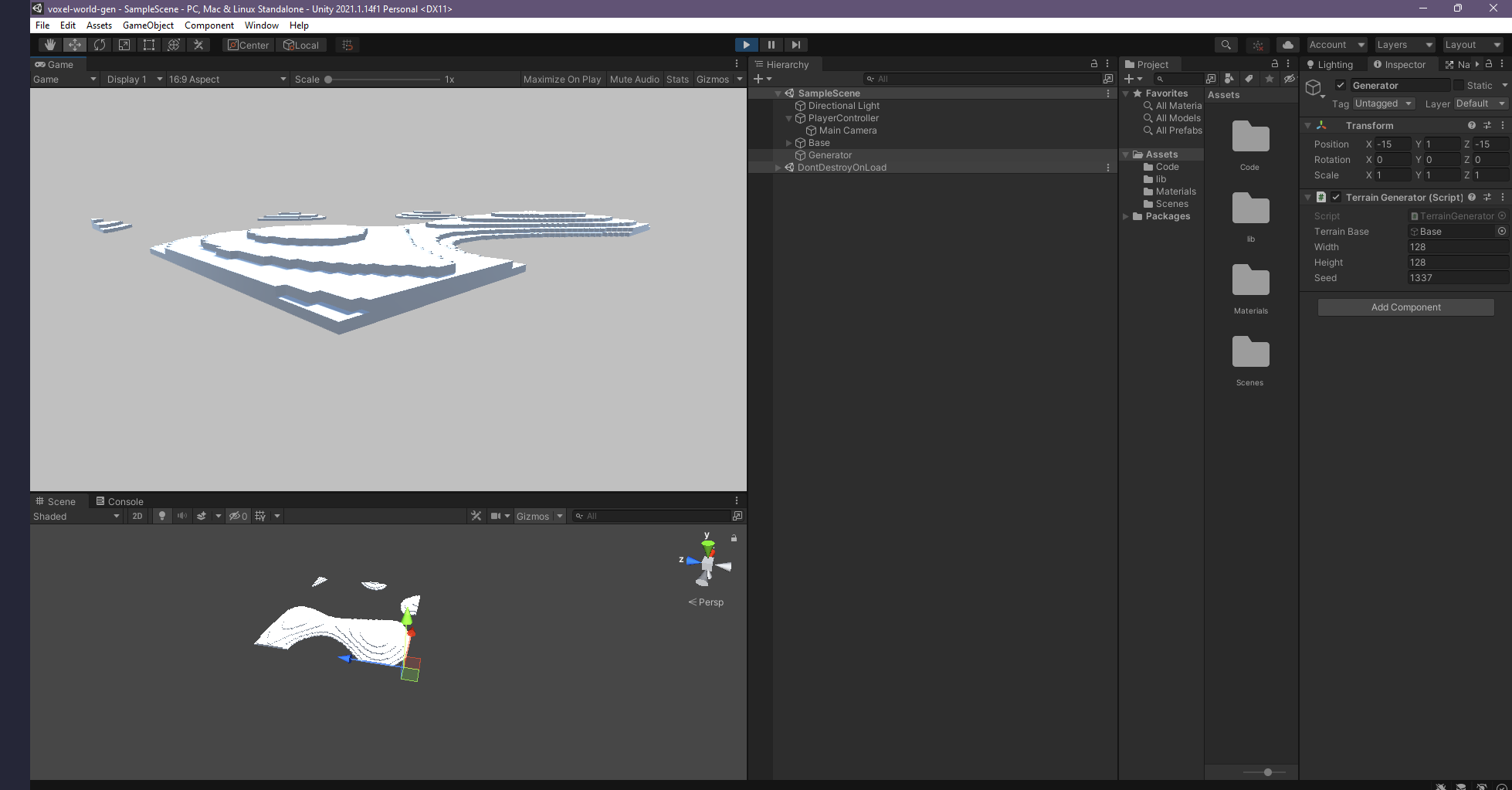This screenshot has height=790, width=1512.
Task: Click the Step frame button
Action: [795, 45]
